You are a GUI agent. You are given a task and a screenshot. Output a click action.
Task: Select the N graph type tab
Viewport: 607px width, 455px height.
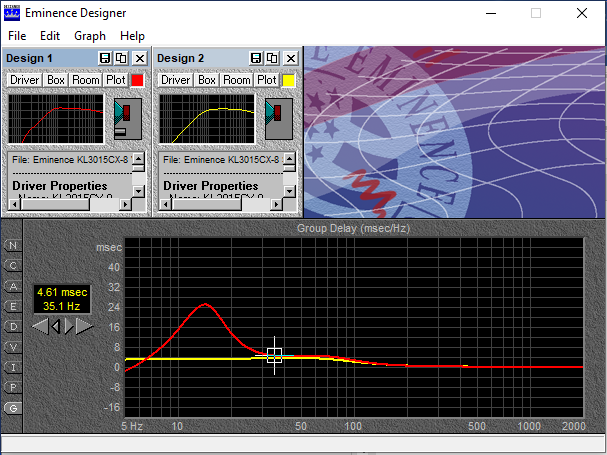tap(13, 246)
